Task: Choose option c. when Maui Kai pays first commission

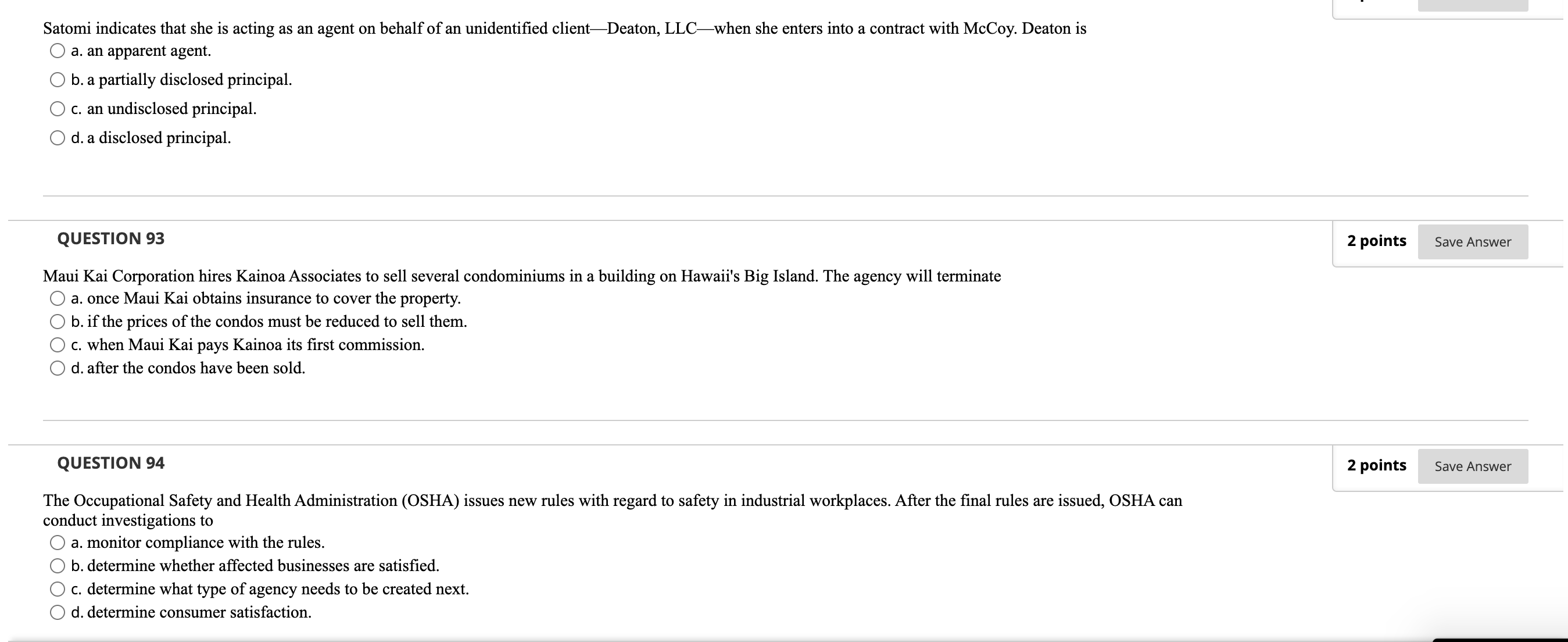Action: coord(56,344)
